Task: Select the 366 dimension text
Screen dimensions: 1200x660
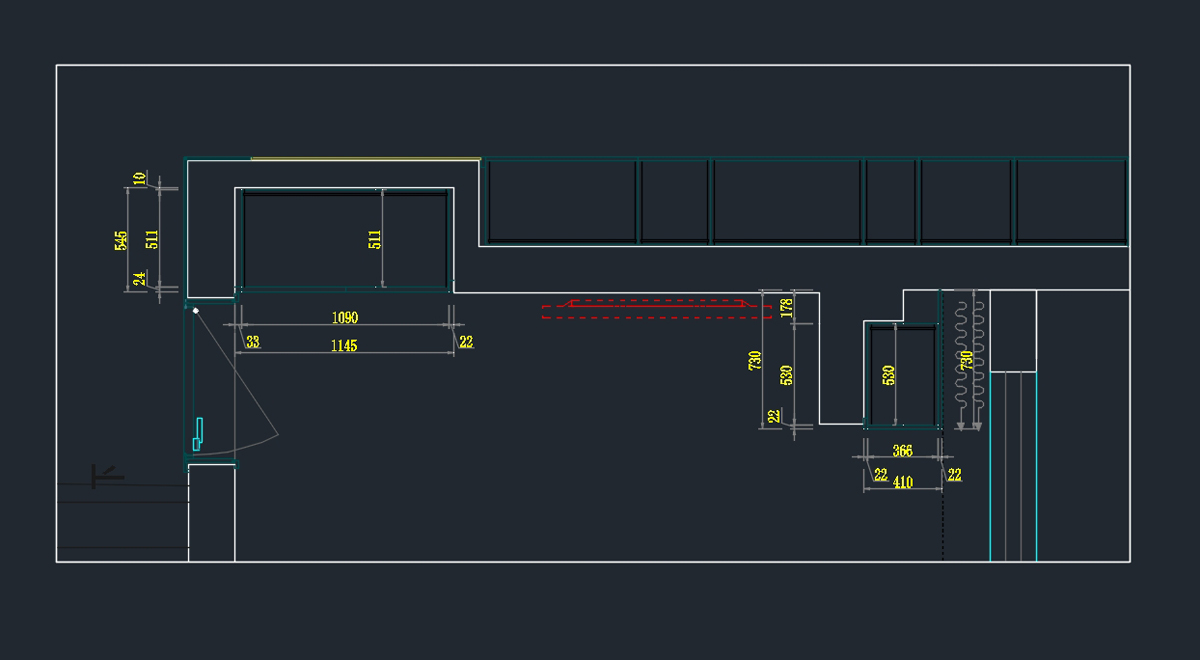Action: tap(902, 451)
